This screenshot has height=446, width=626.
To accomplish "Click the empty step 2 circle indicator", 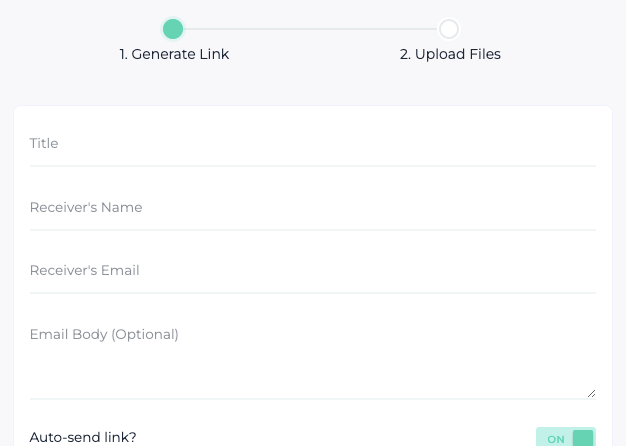I will [449, 29].
